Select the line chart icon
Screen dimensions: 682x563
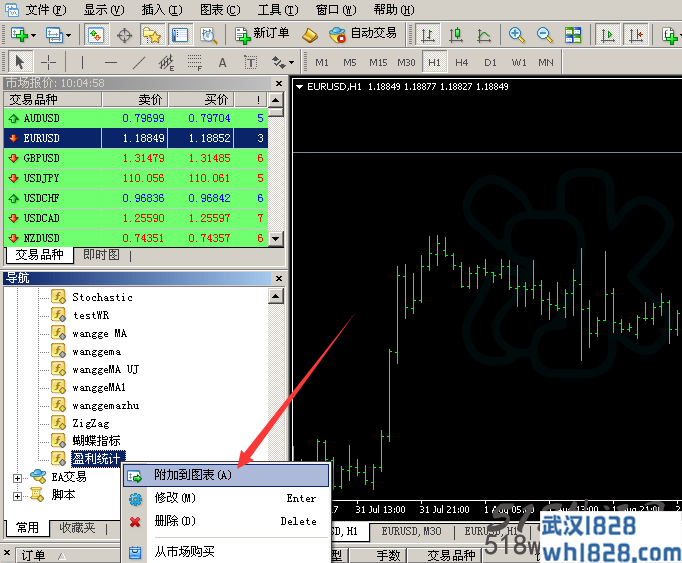483,35
